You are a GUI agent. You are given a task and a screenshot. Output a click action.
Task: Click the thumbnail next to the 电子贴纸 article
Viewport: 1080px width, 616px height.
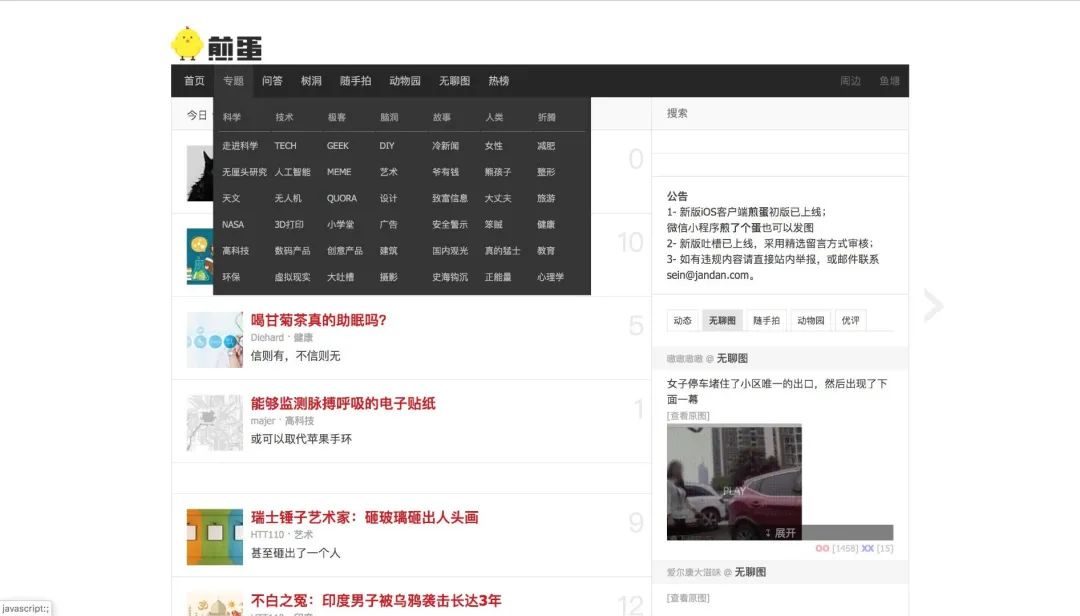(213, 421)
